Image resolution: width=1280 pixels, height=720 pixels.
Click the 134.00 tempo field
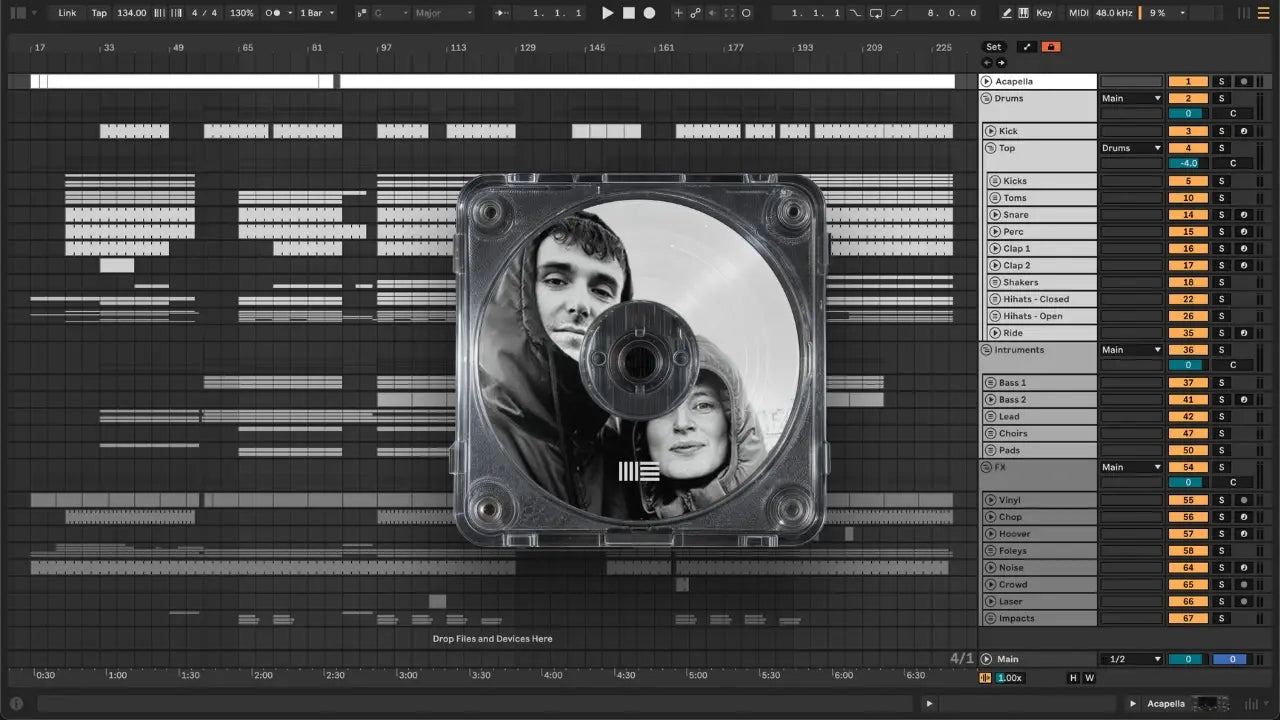pyautogui.click(x=131, y=13)
